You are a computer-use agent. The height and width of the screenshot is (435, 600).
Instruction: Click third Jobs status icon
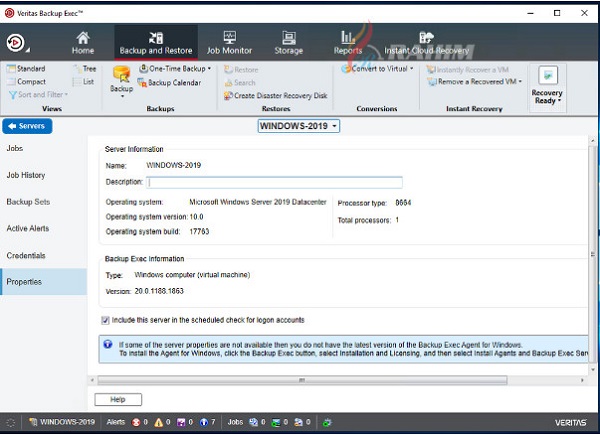(x=298, y=422)
